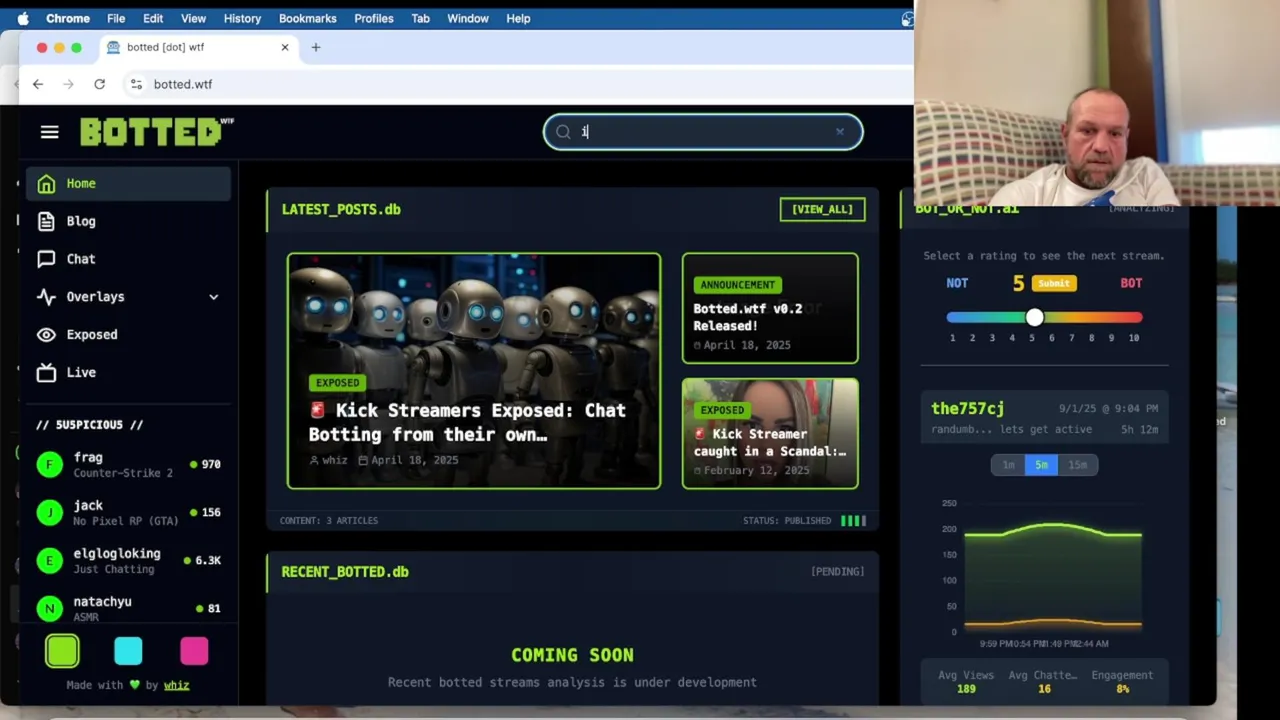The image size is (1280, 720).
Task: Click frag's green F avatar
Action: tap(50, 464)
